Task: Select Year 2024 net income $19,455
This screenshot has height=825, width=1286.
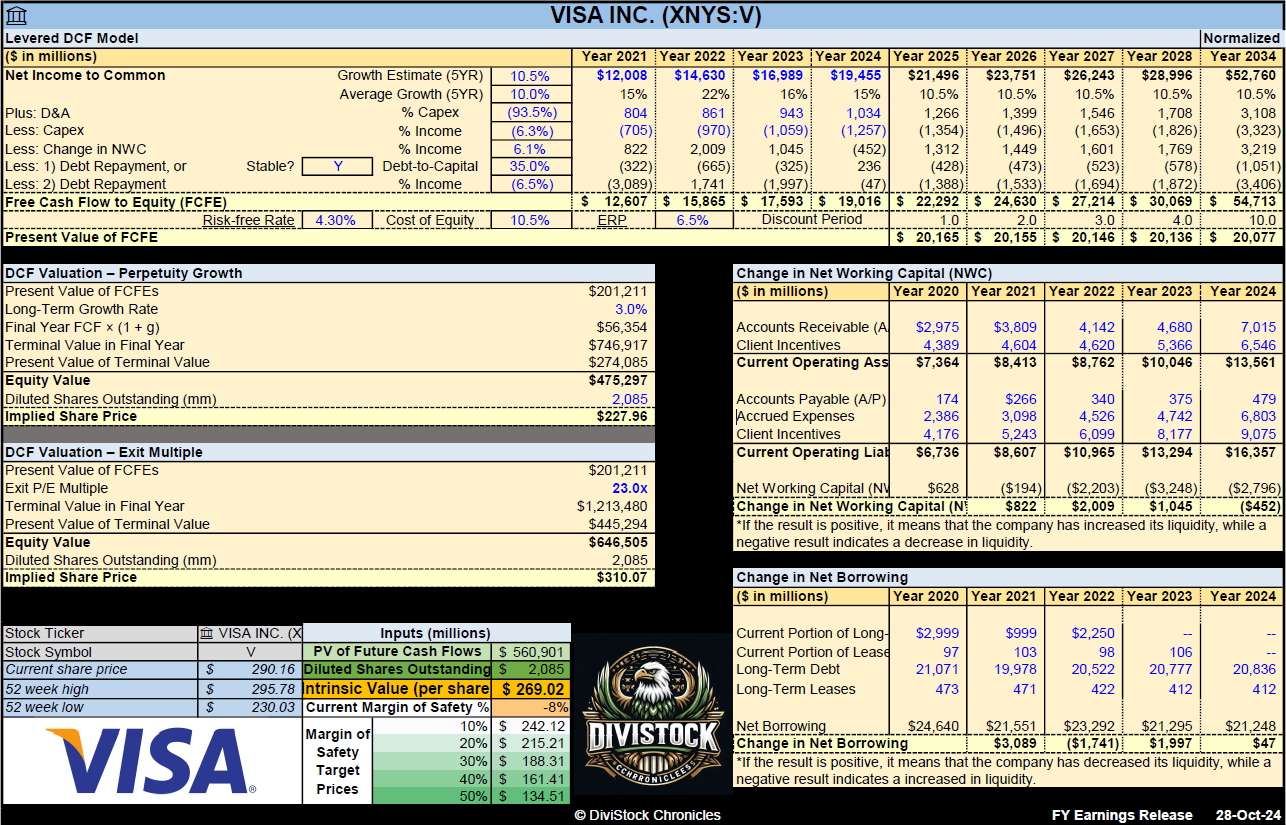Action: 855,76
